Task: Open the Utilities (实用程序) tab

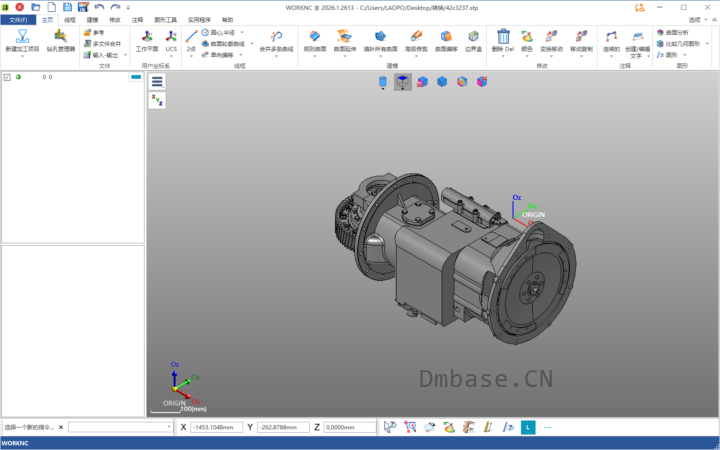Action: (x=199, y=20)
